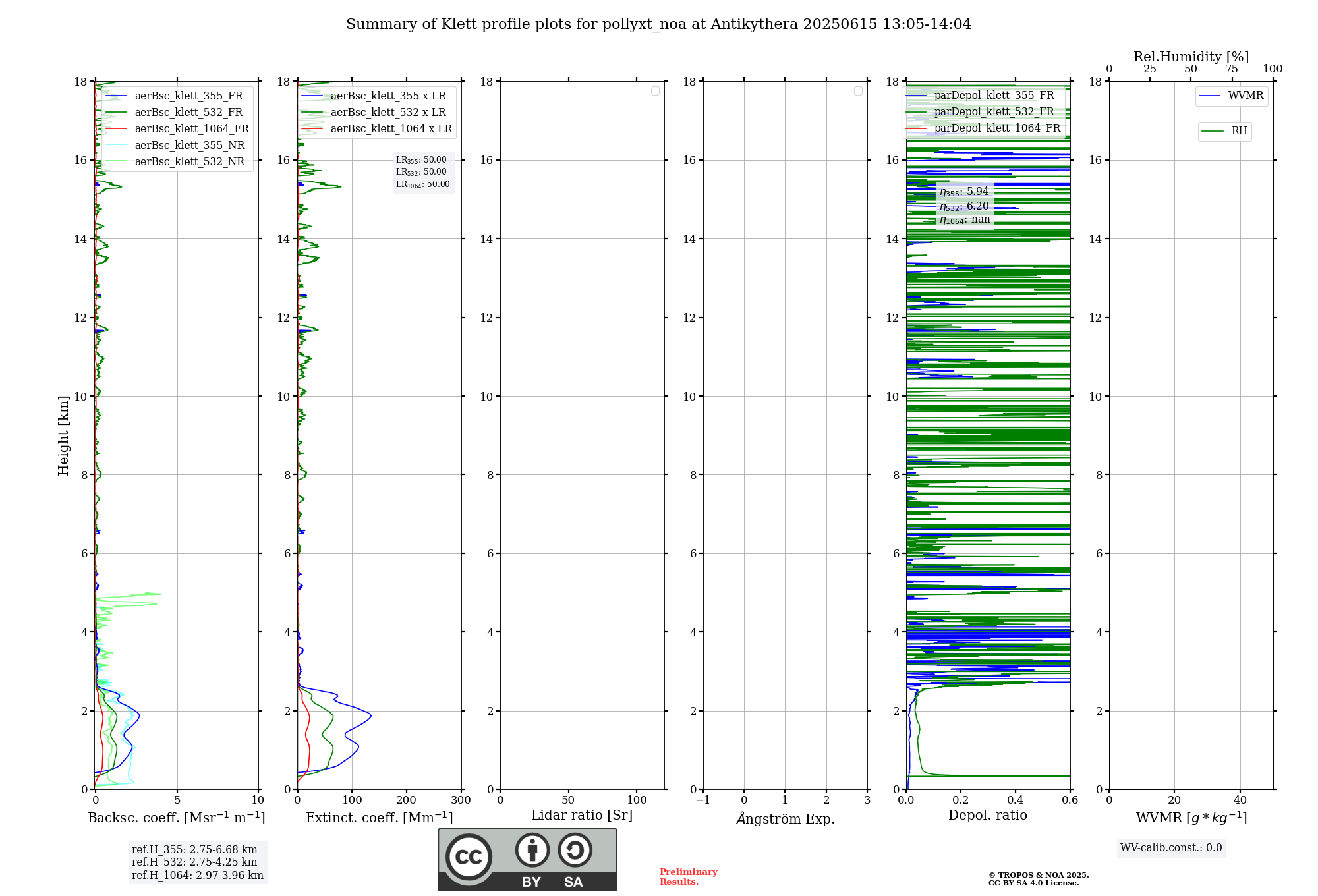
Task: Click the blue 355 extinction peak near 2 km
Action: tap(370, 715)
